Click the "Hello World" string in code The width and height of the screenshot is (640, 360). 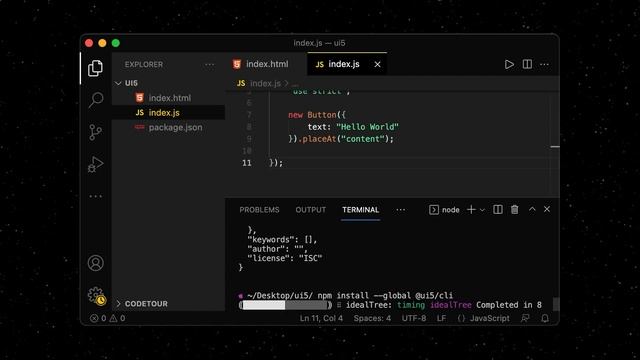click(367, 127)
